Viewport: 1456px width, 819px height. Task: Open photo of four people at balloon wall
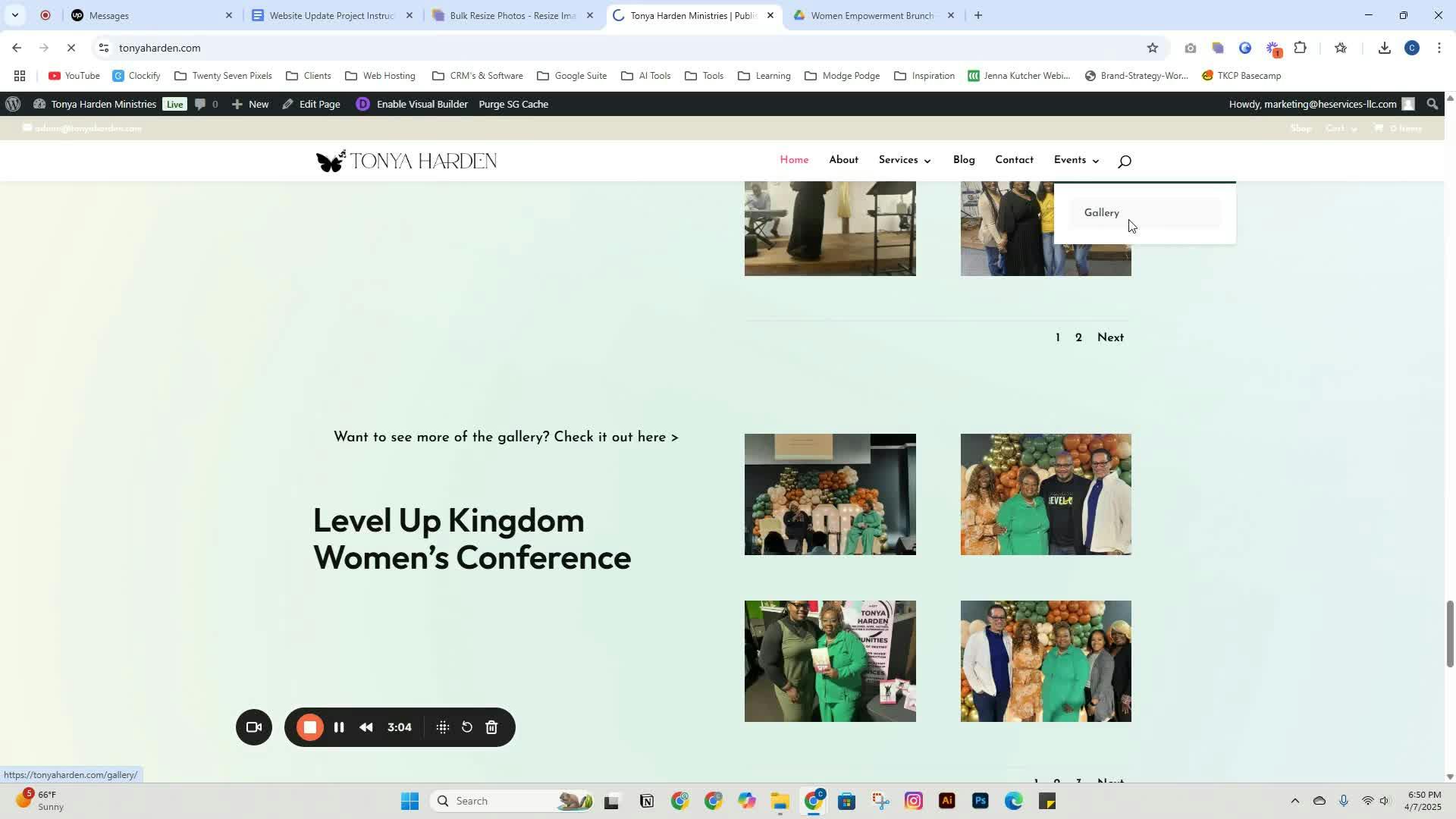pyautogui.click(x=1046, y=494)
